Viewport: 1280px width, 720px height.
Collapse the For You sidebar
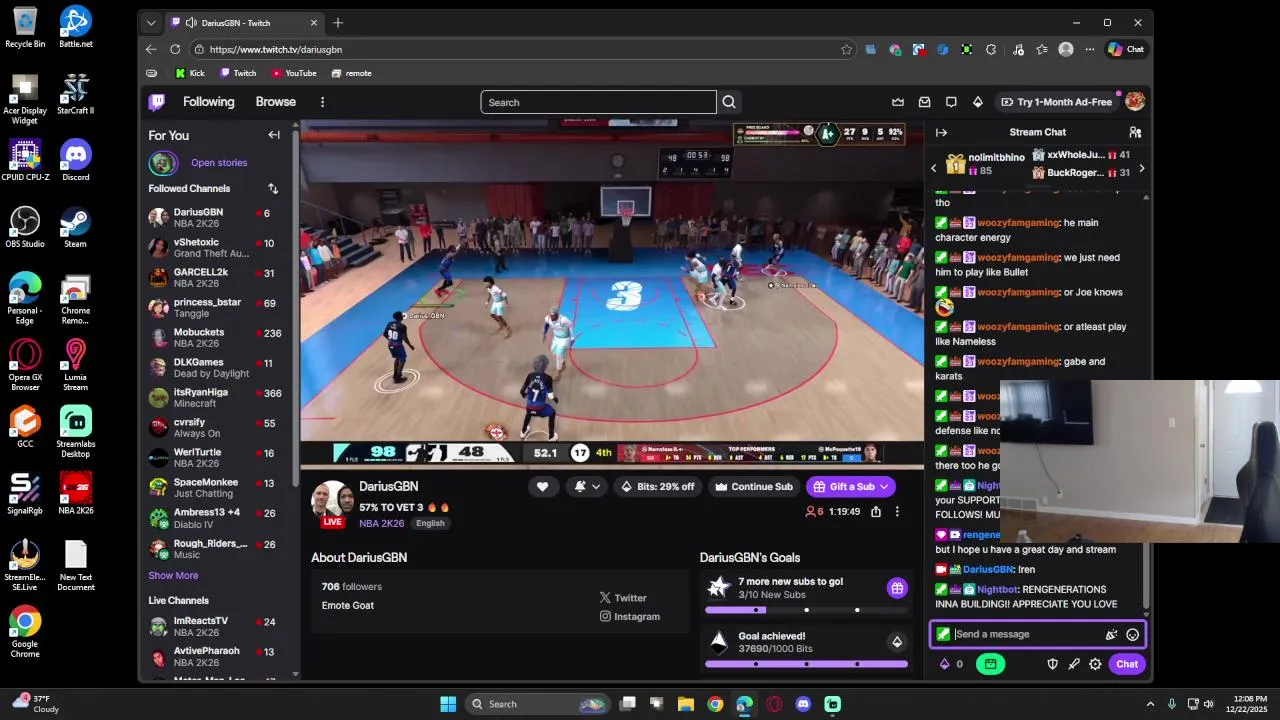coord(274,135)
